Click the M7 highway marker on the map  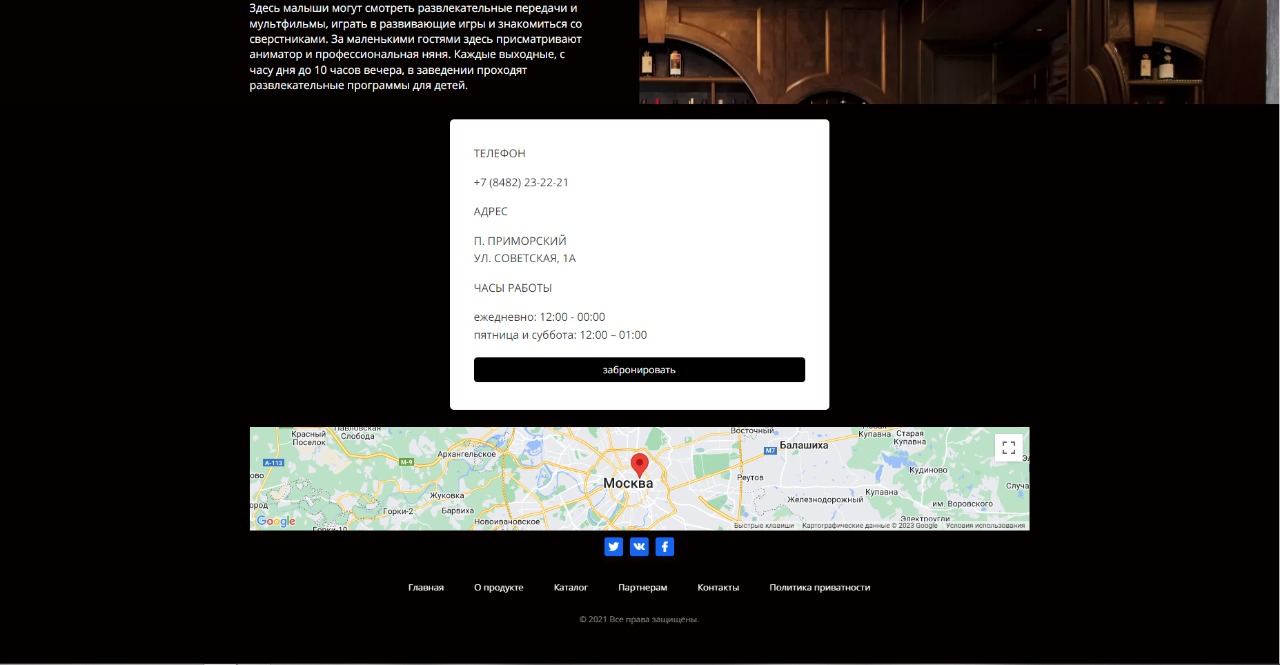coord(770,451)
